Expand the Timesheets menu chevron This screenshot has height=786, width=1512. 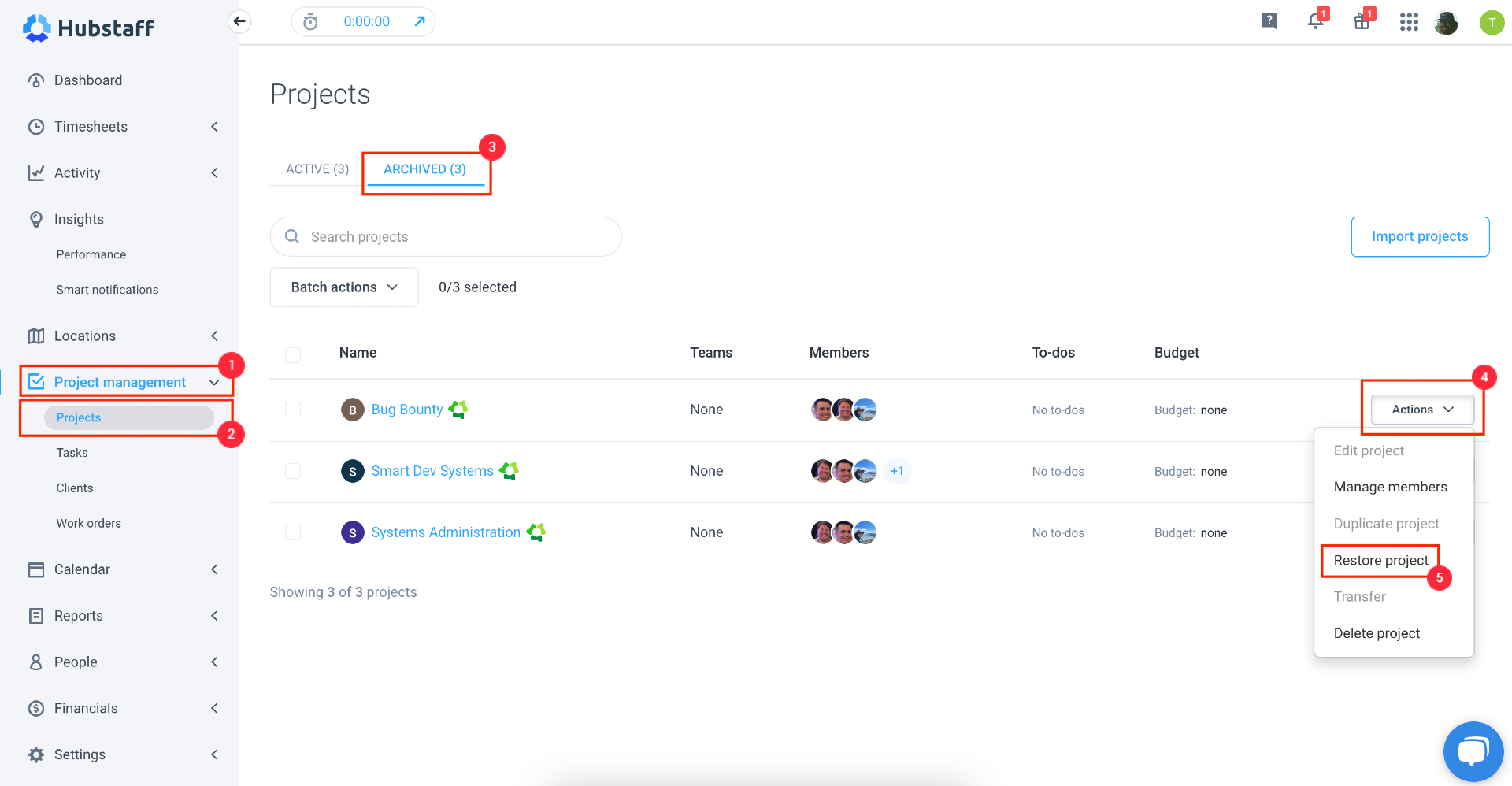(214, 127)
